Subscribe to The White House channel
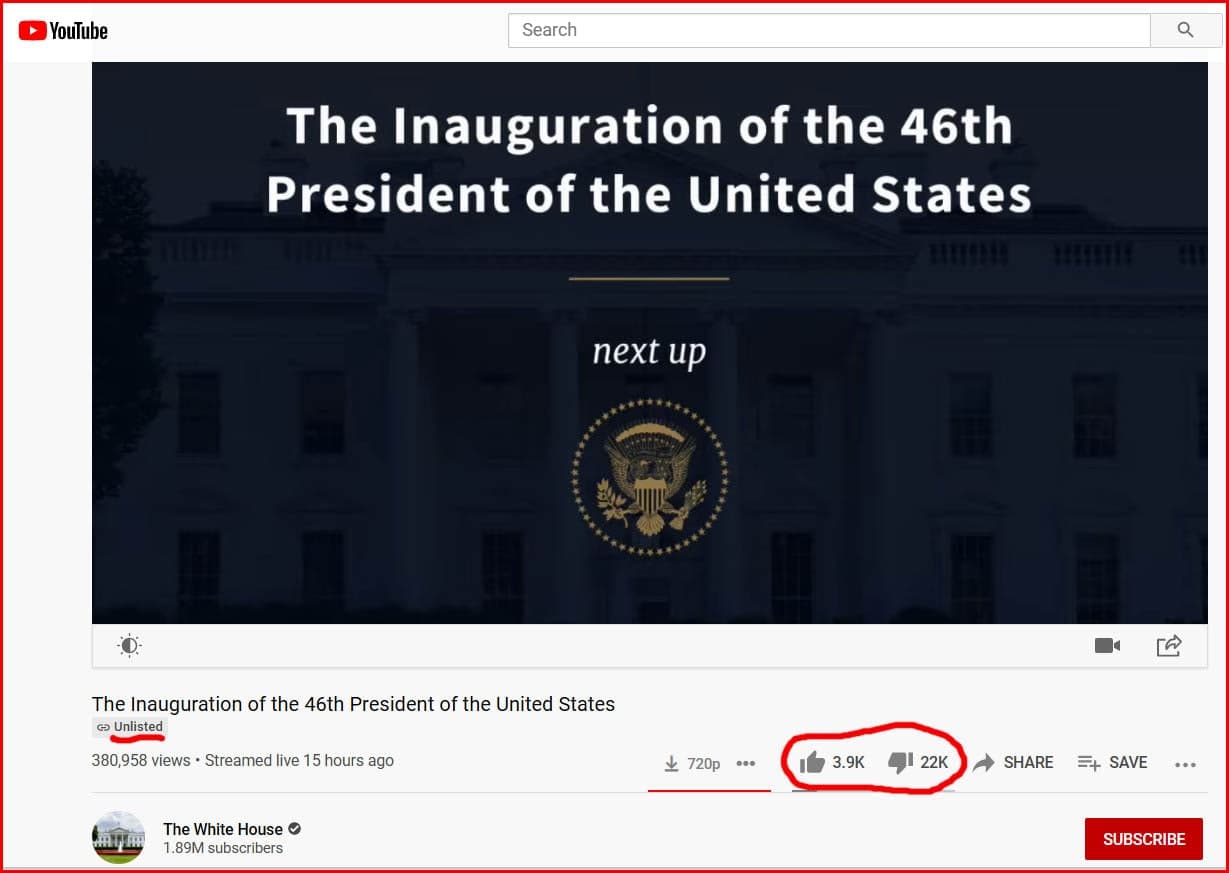The image size is (1229, 873). click(x=1144, y=839)
